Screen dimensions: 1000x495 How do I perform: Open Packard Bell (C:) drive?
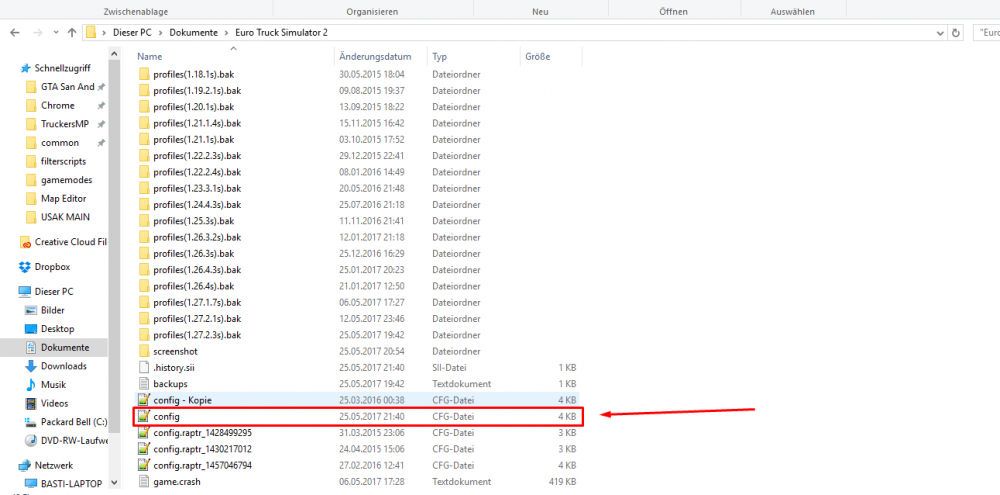point(71,422)
